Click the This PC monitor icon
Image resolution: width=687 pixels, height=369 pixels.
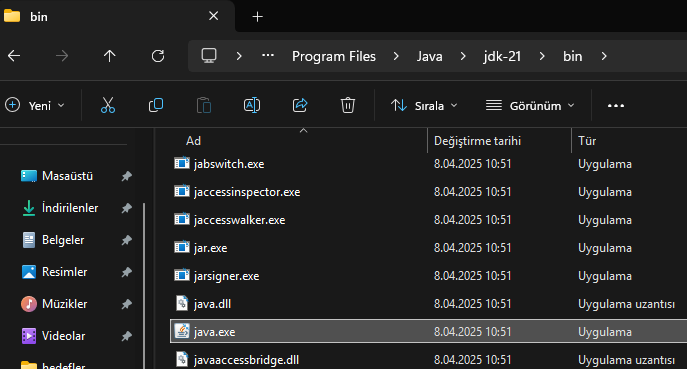(209, 56)
